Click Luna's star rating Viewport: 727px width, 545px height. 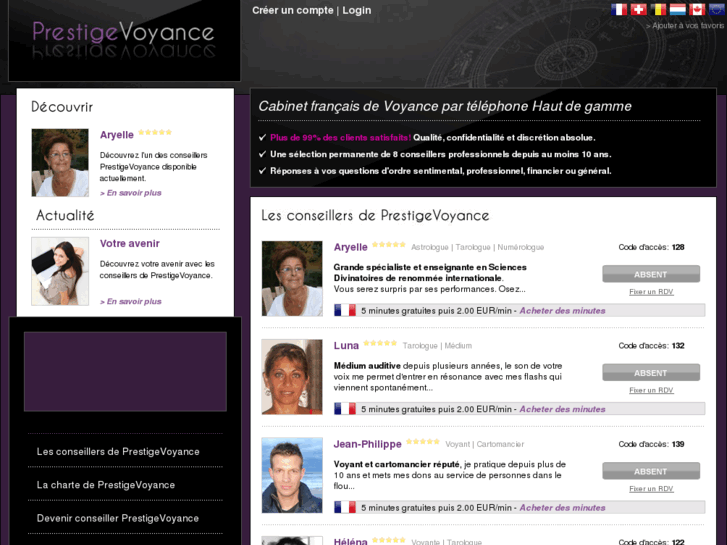pyautogui.click(x=380, y=343)
